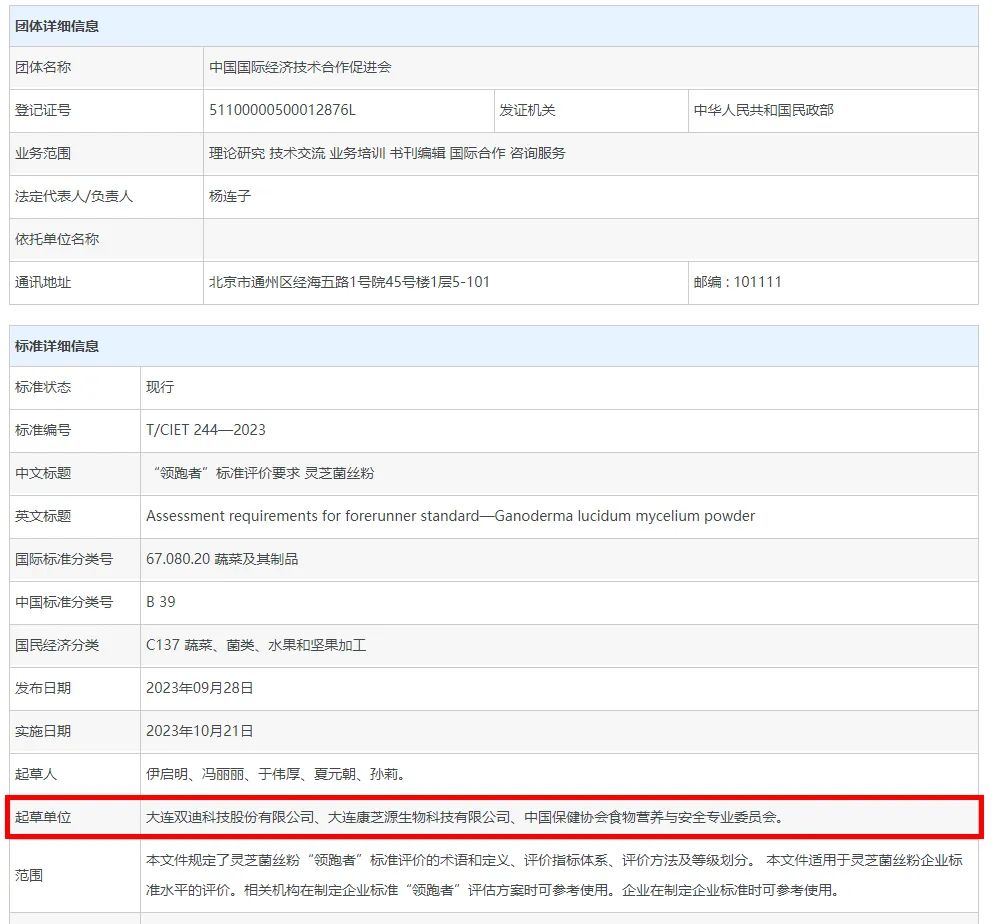Screen dimensions: 1003x924
Task: Click the postal code 邮编：101111
Action: (x=737, y=282)
